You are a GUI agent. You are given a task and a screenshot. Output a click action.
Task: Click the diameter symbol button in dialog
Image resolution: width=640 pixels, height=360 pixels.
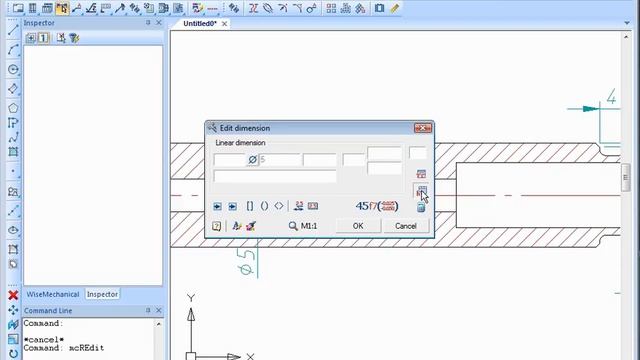click(252, 160)
